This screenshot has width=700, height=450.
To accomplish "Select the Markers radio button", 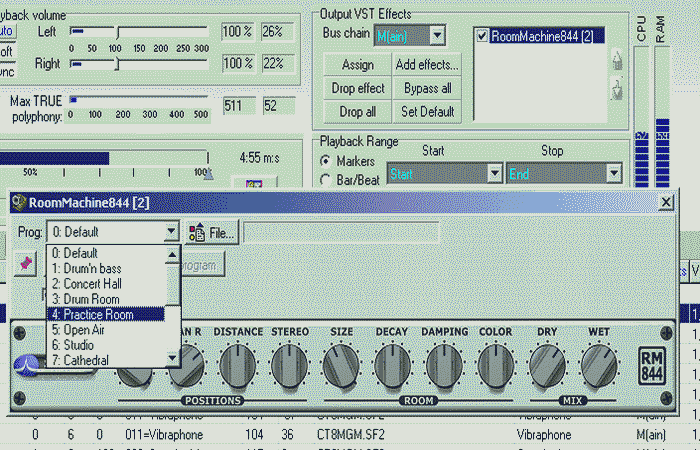I will pos(326,161).
